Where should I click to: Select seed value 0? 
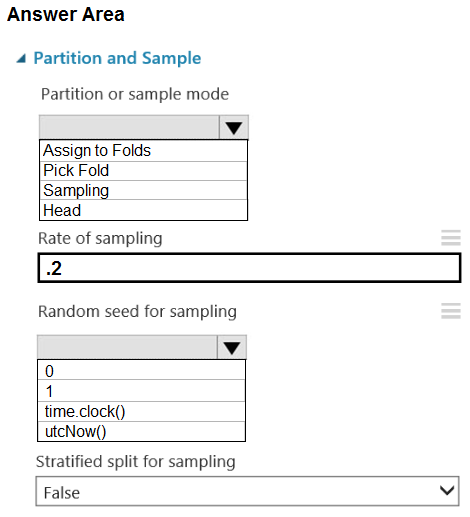tap(141, 370)
